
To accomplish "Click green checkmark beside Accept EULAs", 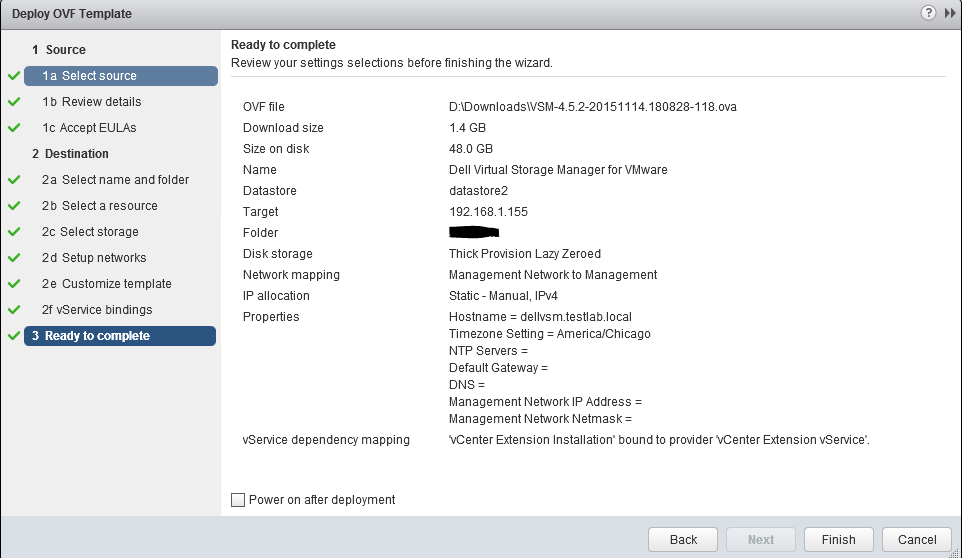I will point(13,128).
